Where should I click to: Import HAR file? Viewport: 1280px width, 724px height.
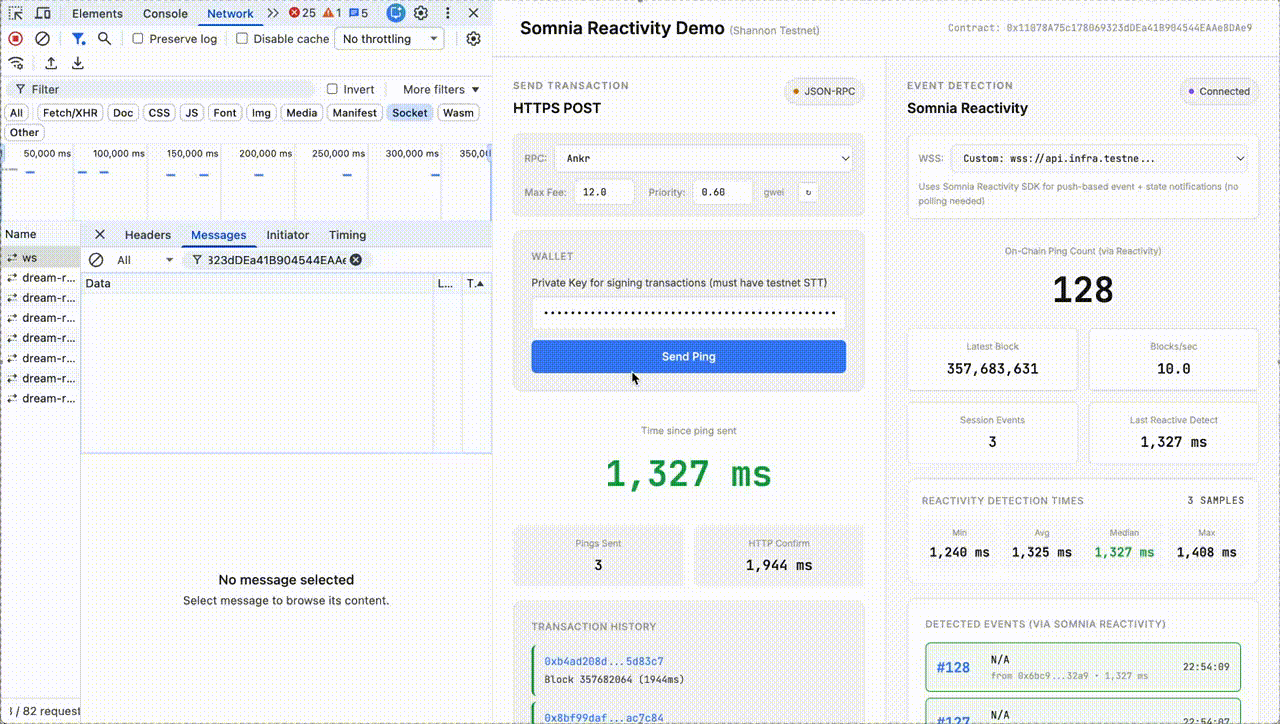pos(50,62)
